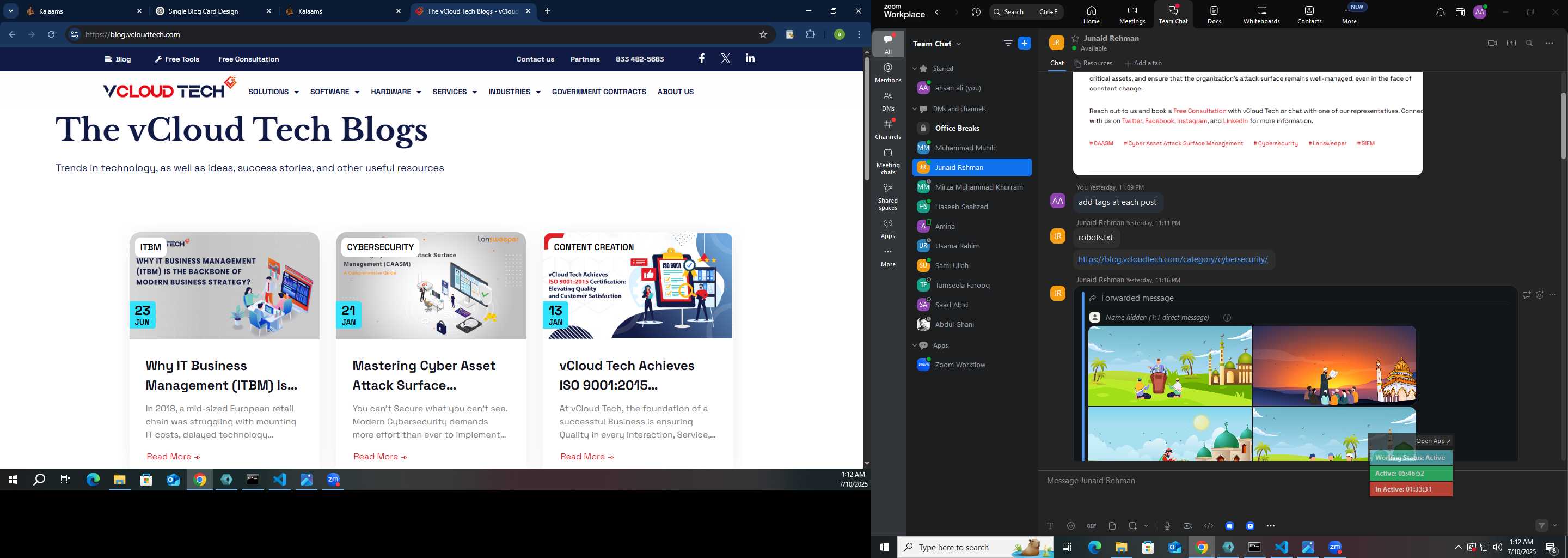Click Read More on ISO 9001:2015 article
The height and width of the screenshot is (558, 1568).
pos(587,457)
